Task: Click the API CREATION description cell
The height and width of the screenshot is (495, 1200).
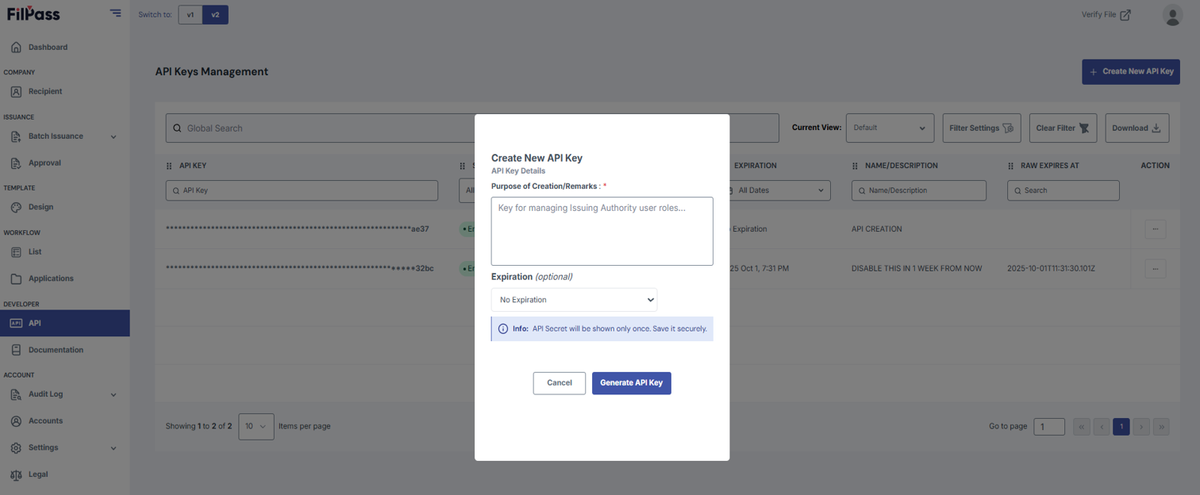Action: tap(876, 229)
